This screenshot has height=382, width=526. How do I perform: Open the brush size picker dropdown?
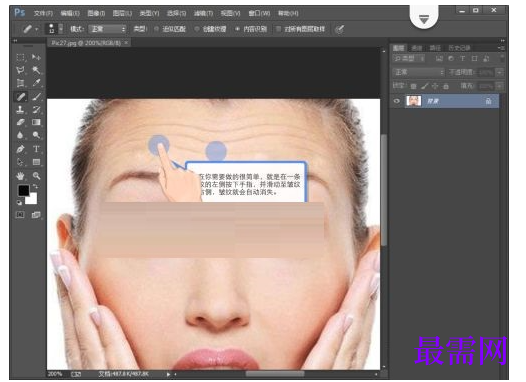pos(61,29)
